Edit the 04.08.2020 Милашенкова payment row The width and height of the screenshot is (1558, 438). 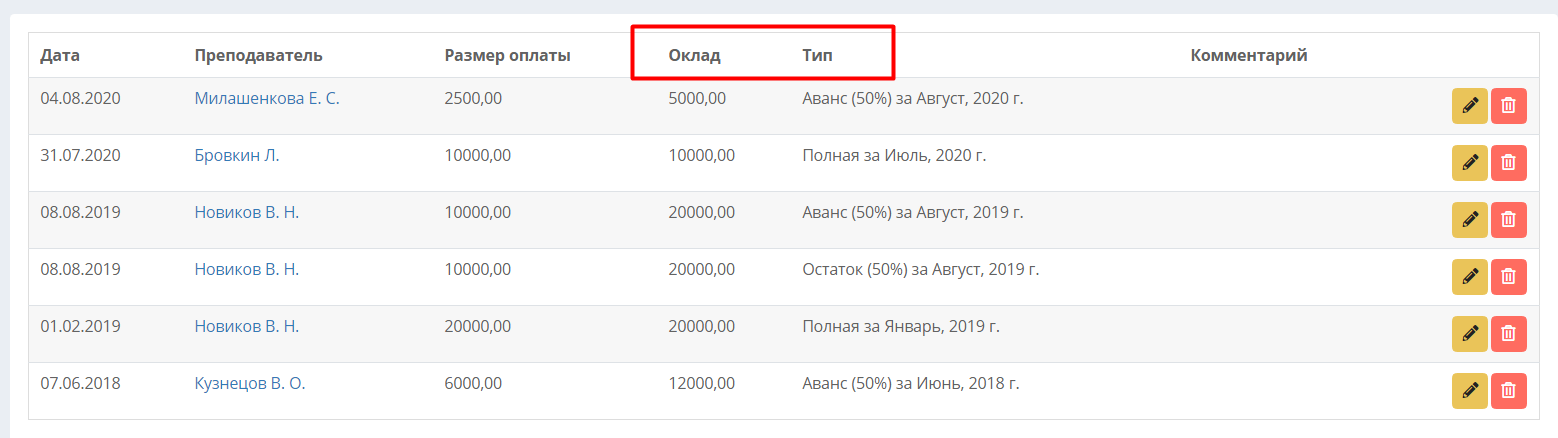click(x=1470, y=106)
